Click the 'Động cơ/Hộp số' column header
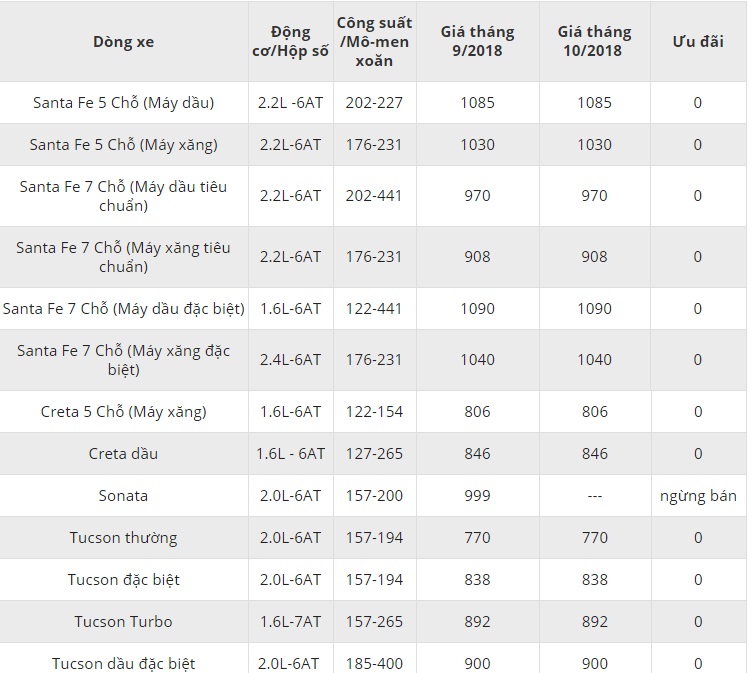752x673 pixels. 290,42
